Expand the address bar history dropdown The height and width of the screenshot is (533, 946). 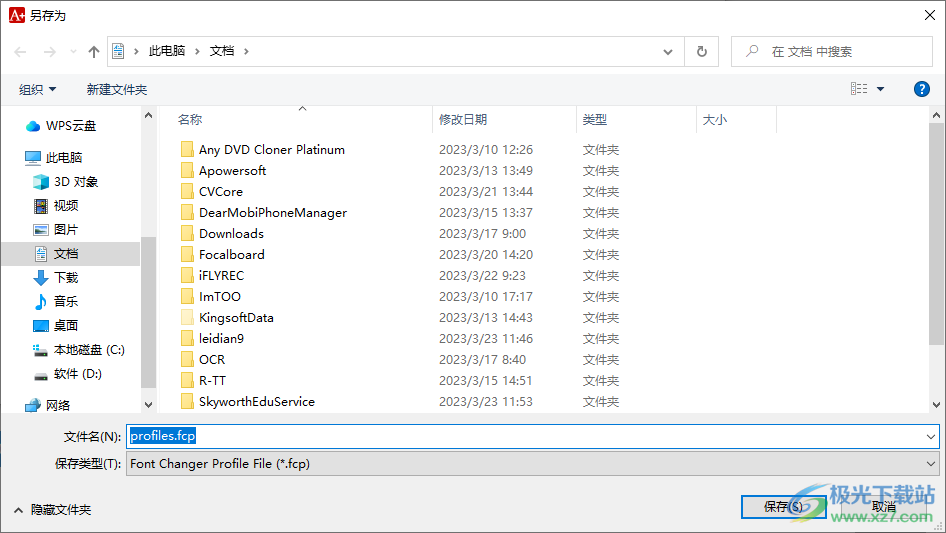coord(668,52)
